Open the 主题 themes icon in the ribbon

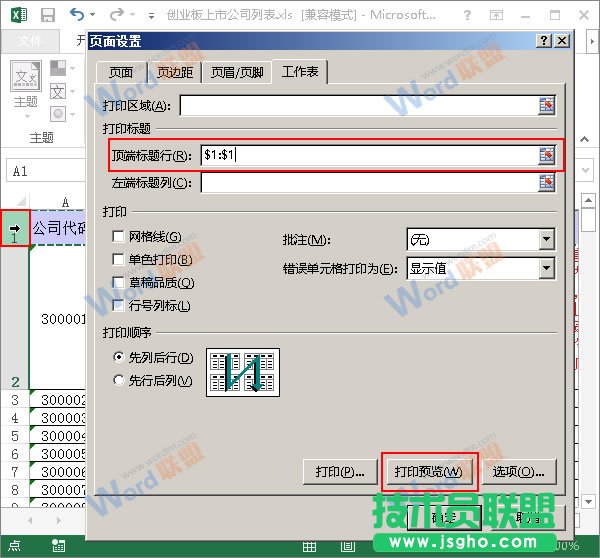coord(25,84)
